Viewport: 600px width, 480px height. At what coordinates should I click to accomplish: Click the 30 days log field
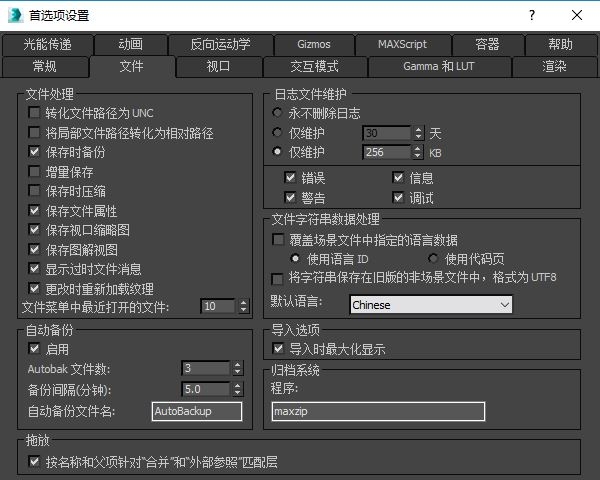click(386, 133)
